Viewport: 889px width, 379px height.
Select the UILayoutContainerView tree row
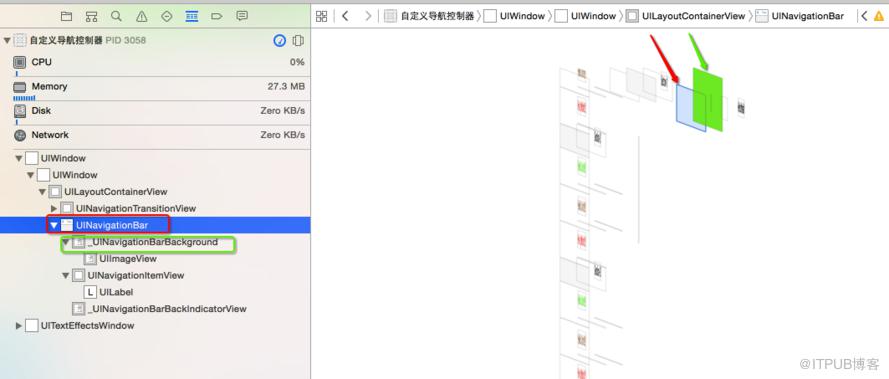click(x=155, y=192)
